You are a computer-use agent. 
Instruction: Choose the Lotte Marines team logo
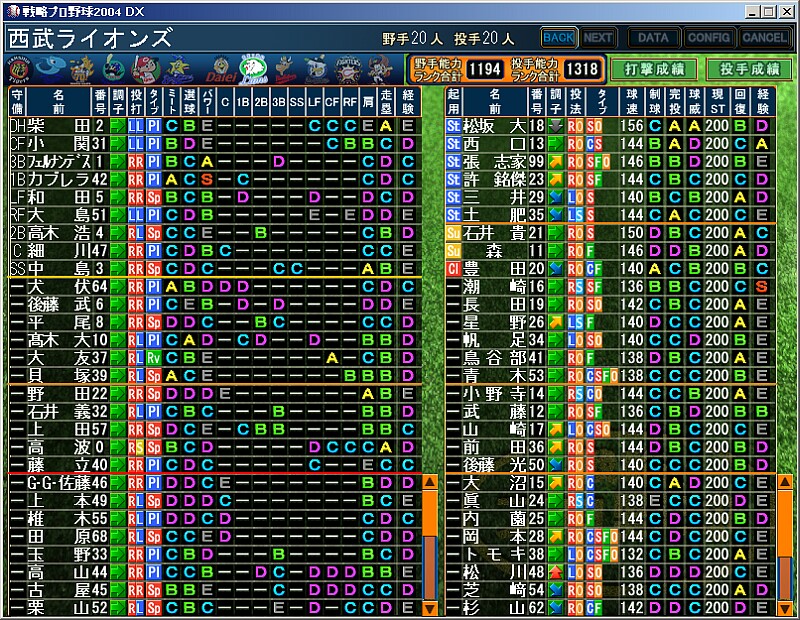pos(317,70)
